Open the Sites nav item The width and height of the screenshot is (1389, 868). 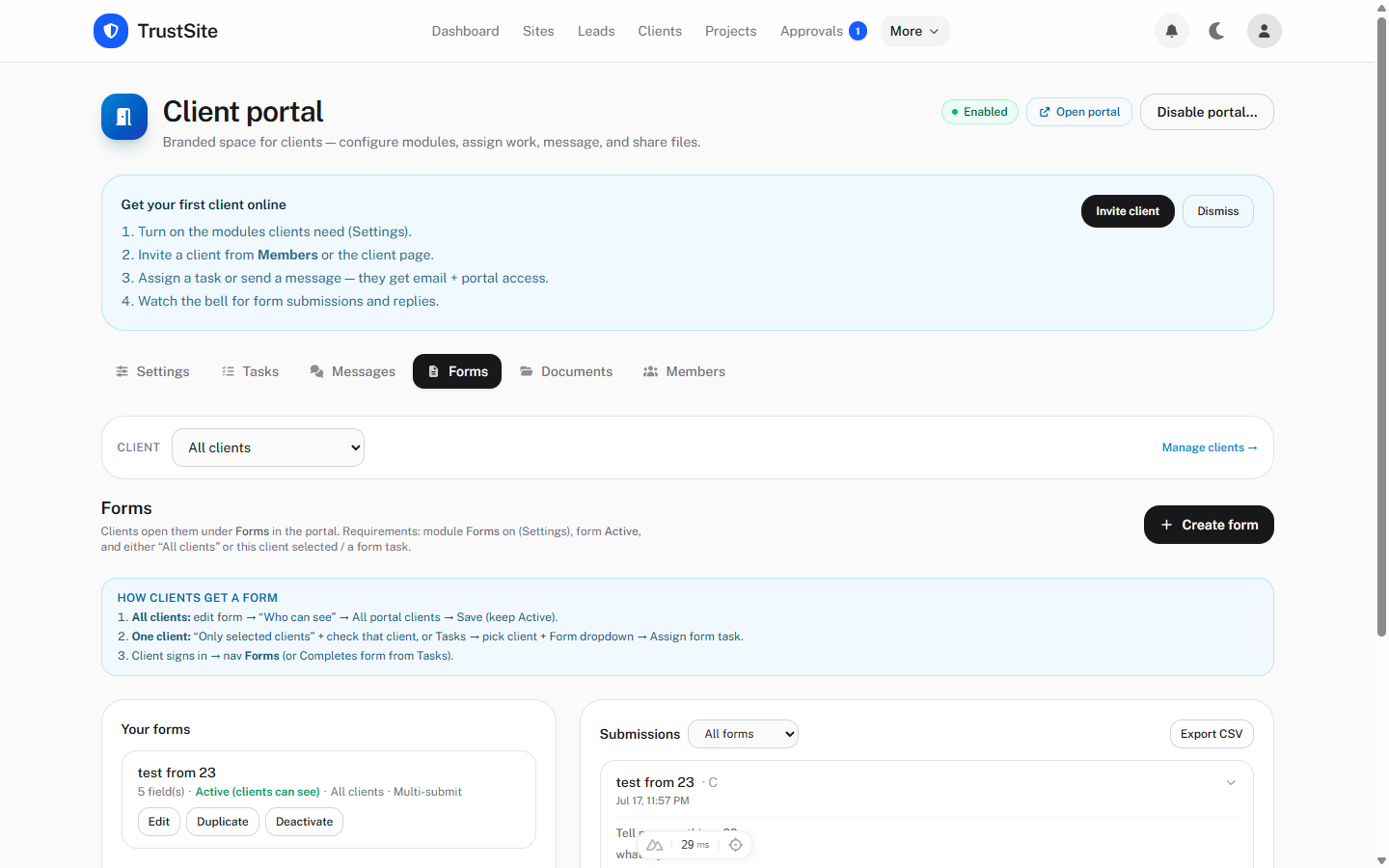point(538,31)
